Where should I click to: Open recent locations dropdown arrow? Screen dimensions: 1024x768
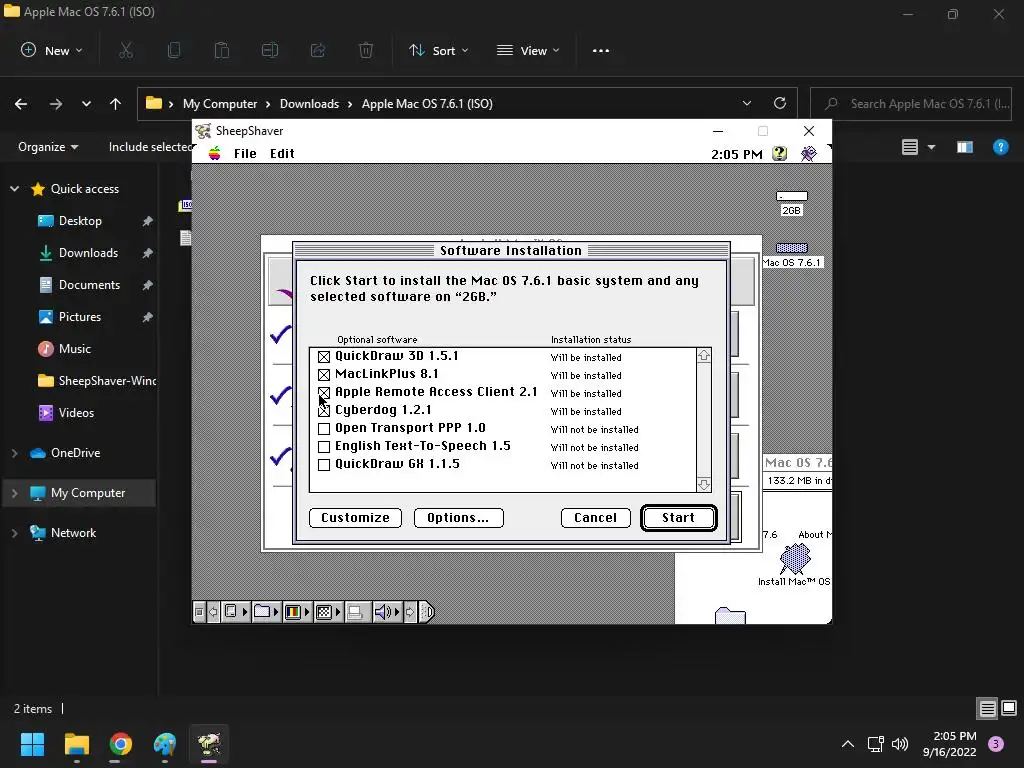[86, 103]
